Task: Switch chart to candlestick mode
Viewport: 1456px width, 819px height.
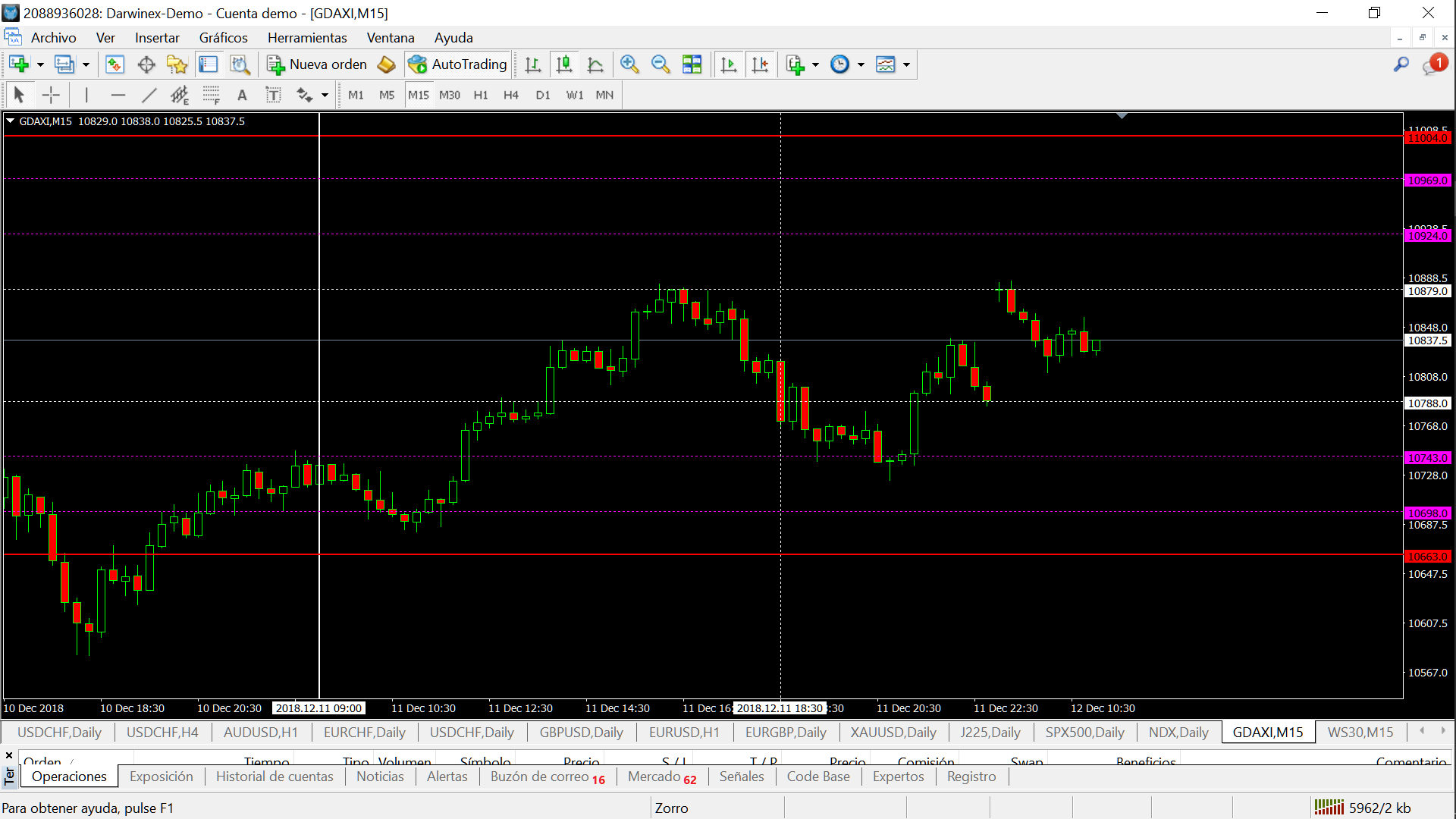Action: (x=564, y=64)
